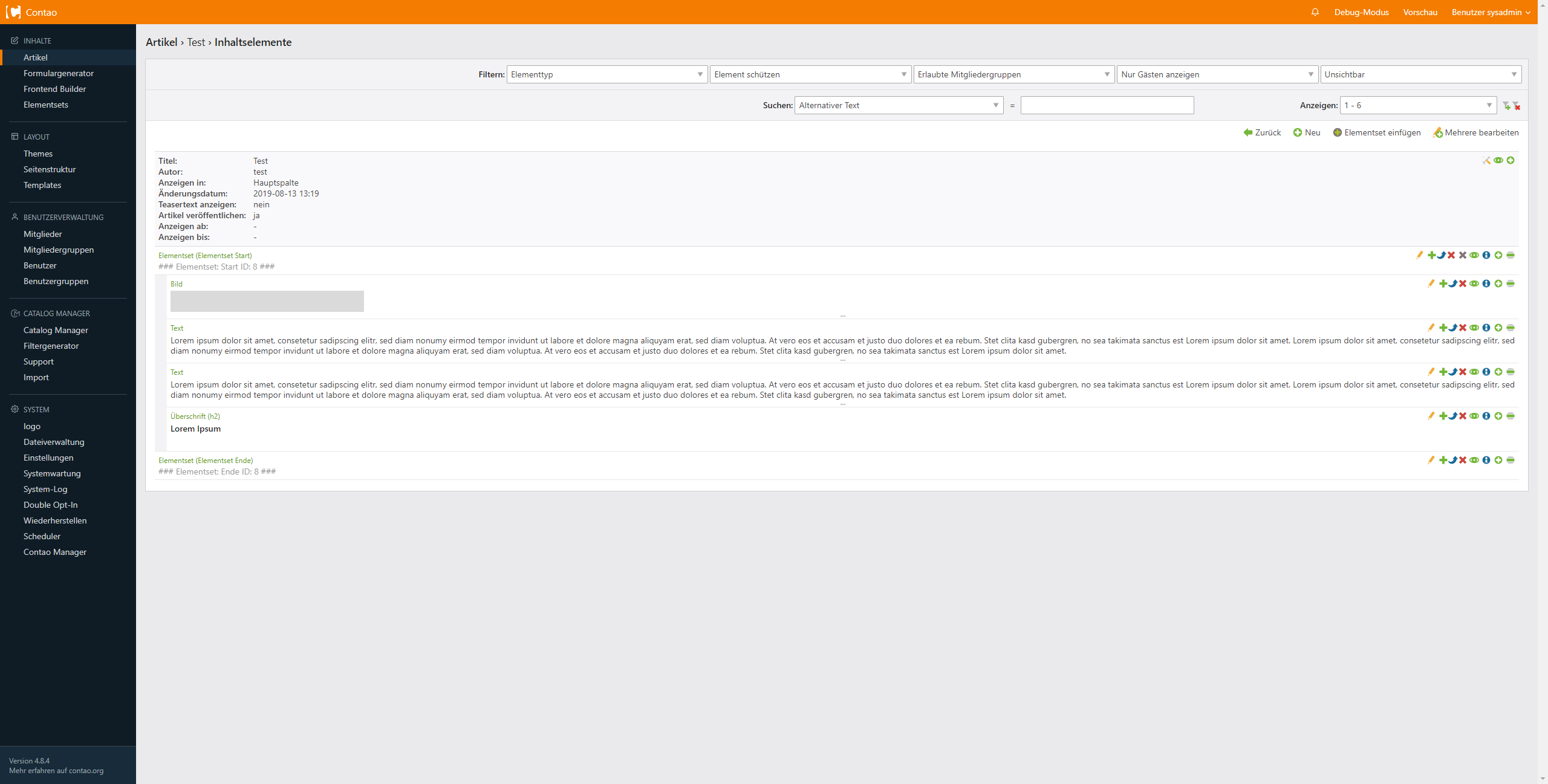The height and width of the screenshot is (784, 1548).
Task: Toggle visibility eye of the Überschrift (h2) element
Action: [x=1474, y=416]
